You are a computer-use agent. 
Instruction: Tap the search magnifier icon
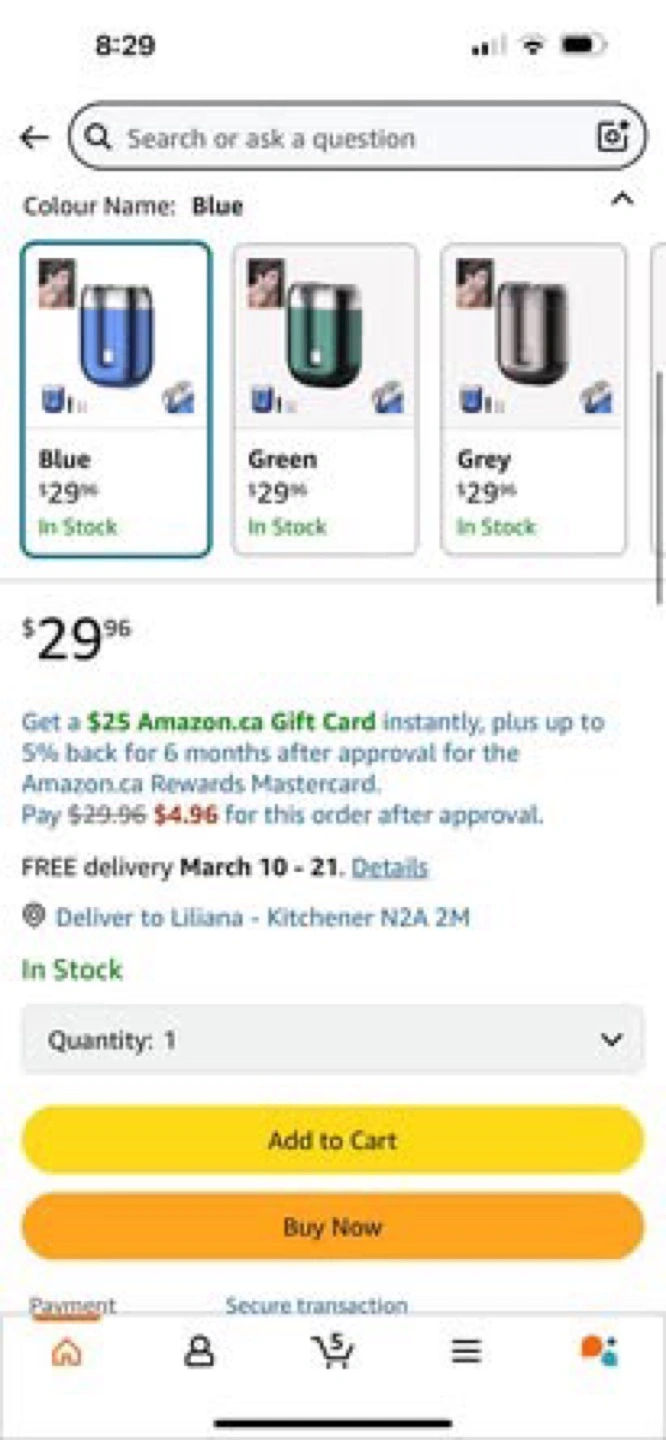98,138
